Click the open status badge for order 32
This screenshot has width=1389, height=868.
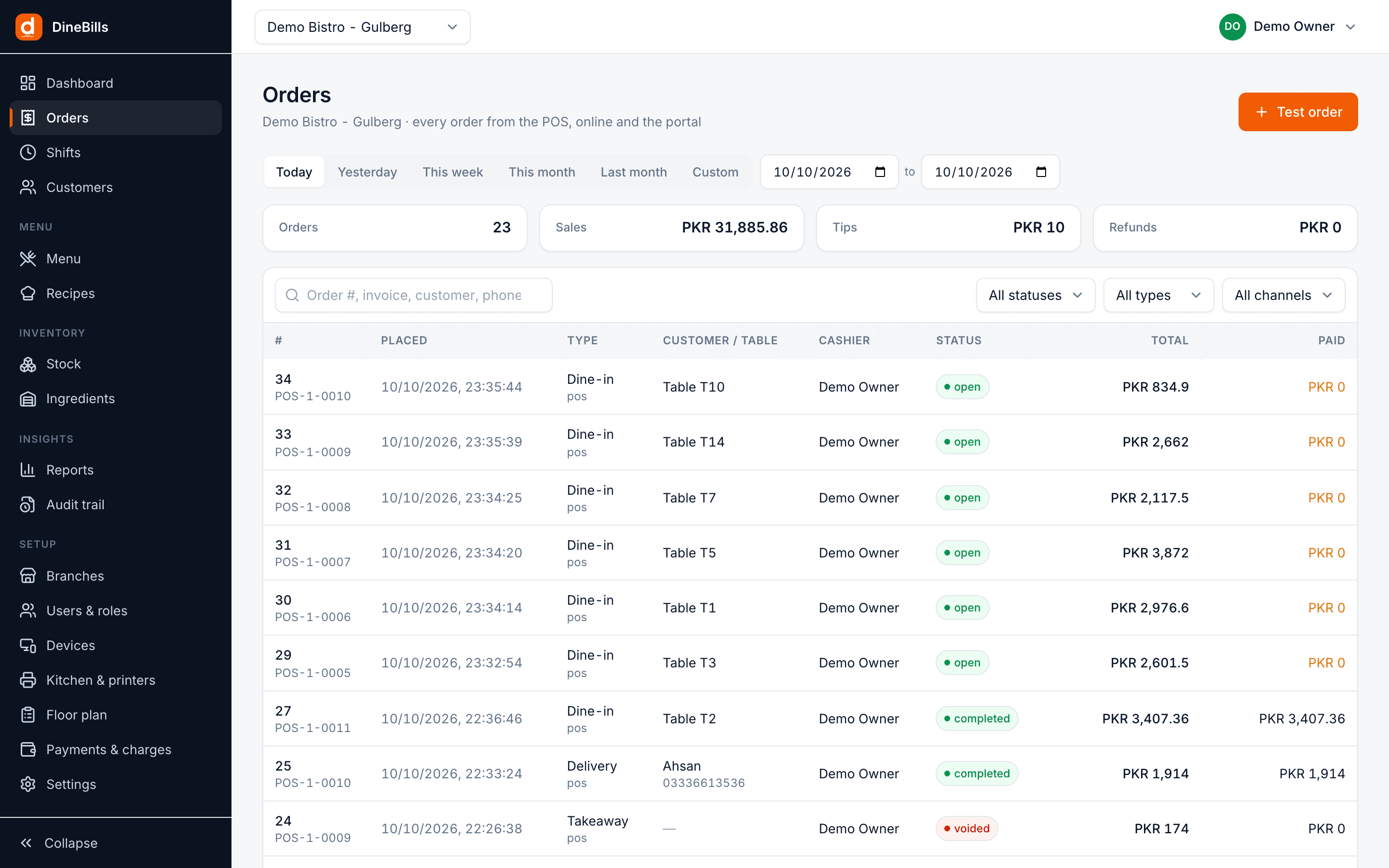tap(962, 498)
